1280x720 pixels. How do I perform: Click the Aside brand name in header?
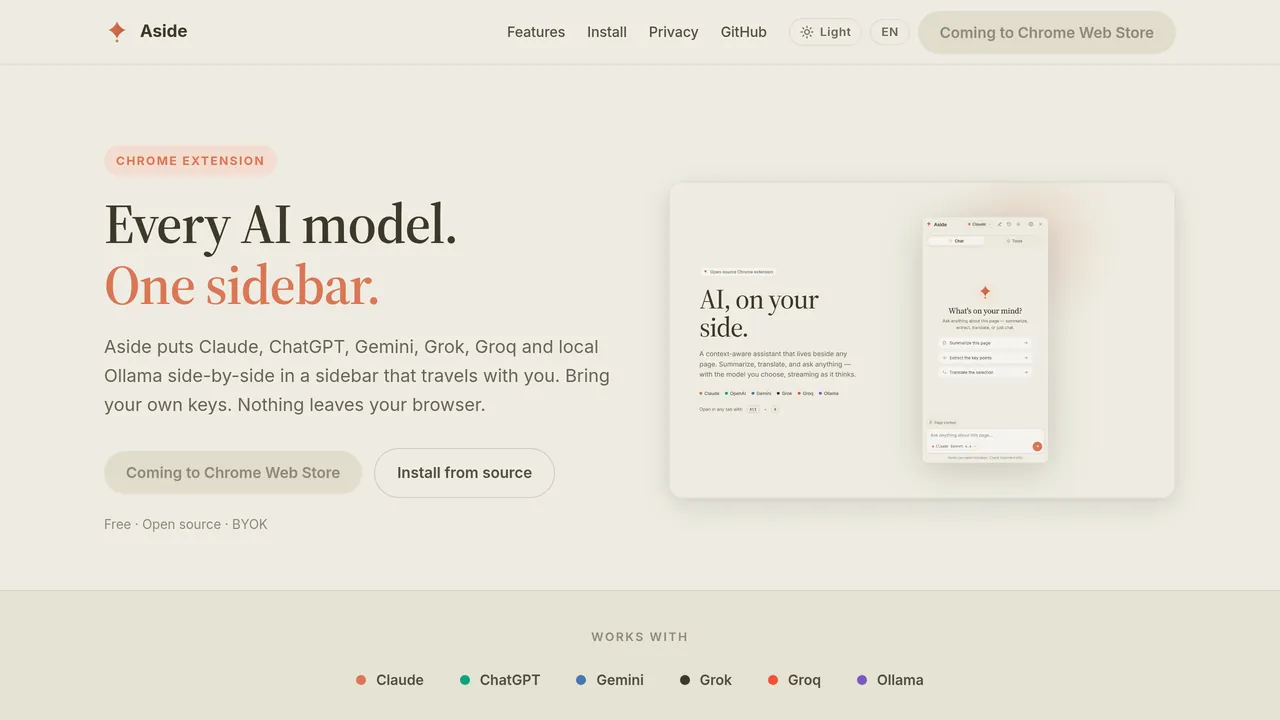tap(164, 31)
